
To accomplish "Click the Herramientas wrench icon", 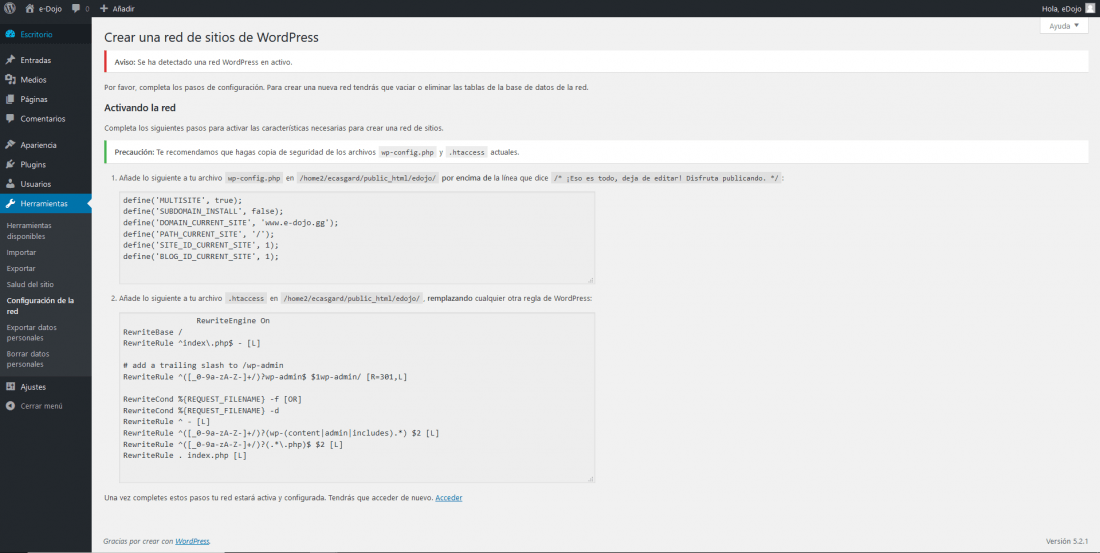I will pyautogui.click(x=10, y=204).
